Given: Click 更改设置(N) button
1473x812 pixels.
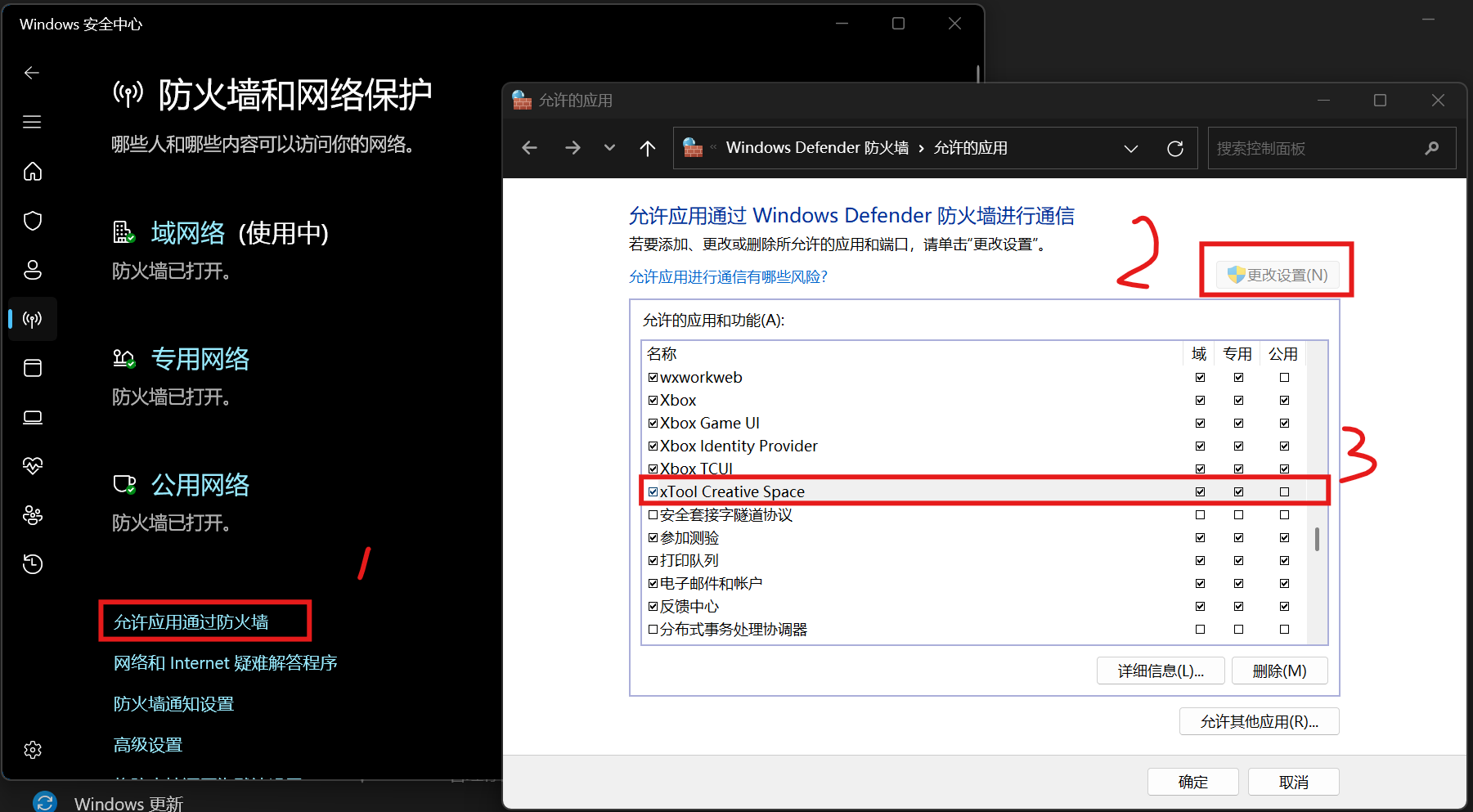Looking at the screenshot, I should (1278, 275).
